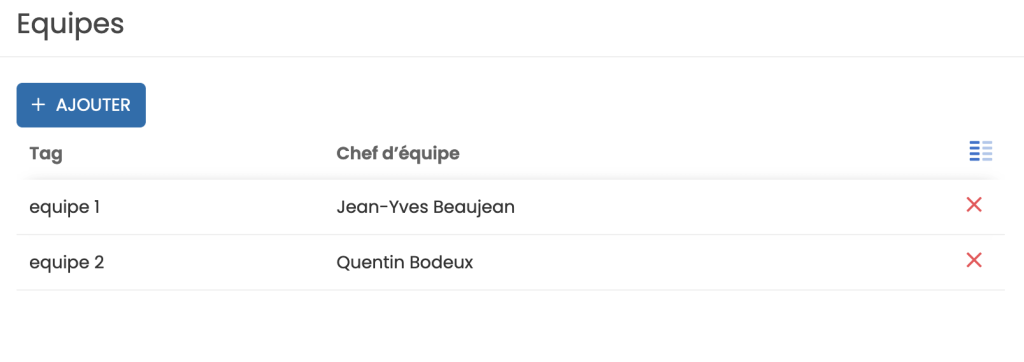The image size is (1024, 362).
Task: Sort by the Chef d'équipe column header
Action: click(x=398, y=154)
